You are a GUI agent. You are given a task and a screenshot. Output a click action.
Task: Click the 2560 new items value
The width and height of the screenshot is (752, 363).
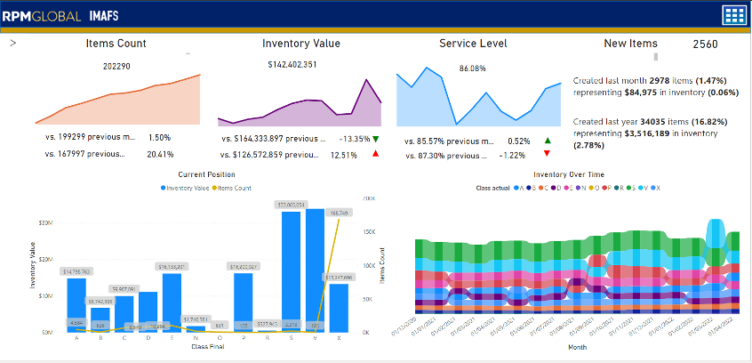[x=705, y=44]
